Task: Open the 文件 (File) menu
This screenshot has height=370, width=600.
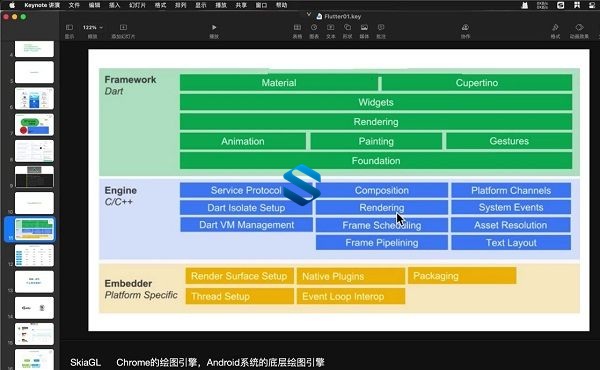Action: coord(74,5)
